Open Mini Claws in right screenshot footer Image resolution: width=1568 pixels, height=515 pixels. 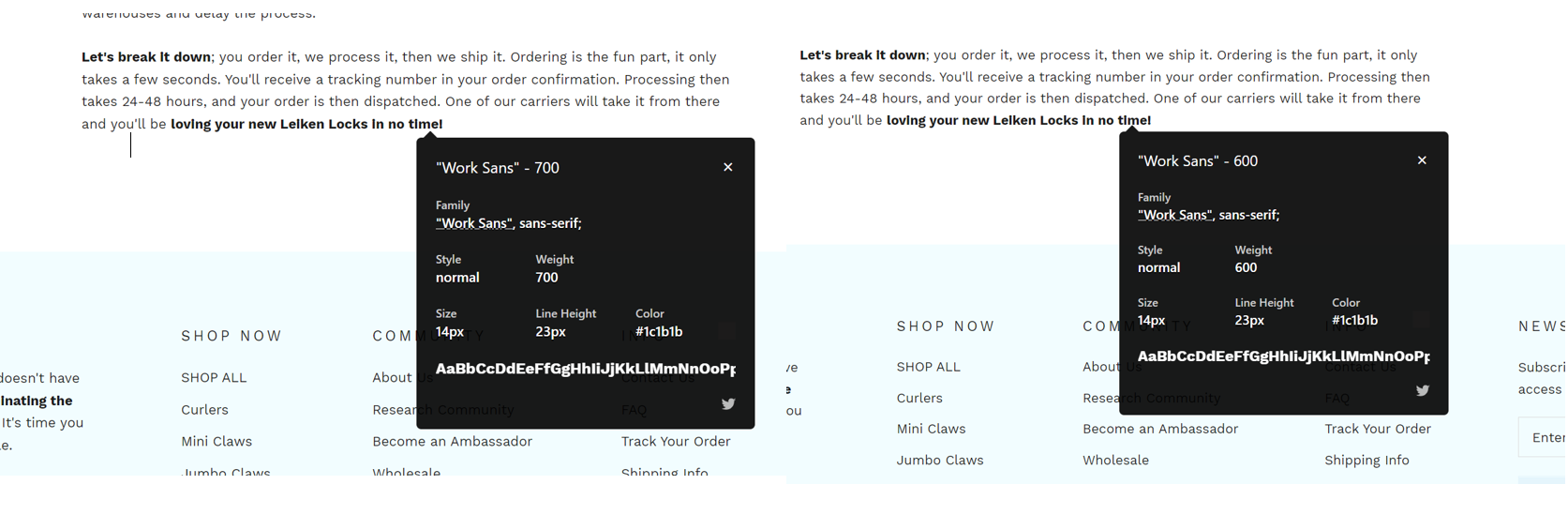coord(931,429)
